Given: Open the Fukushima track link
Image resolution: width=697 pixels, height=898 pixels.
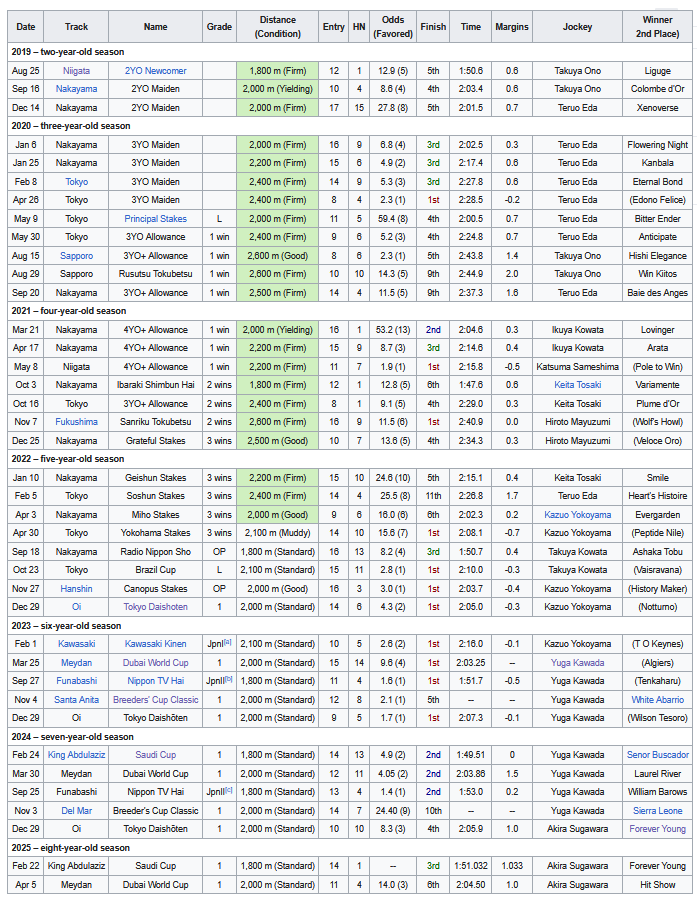Looking at the screenshot, I should click(76, 422).
